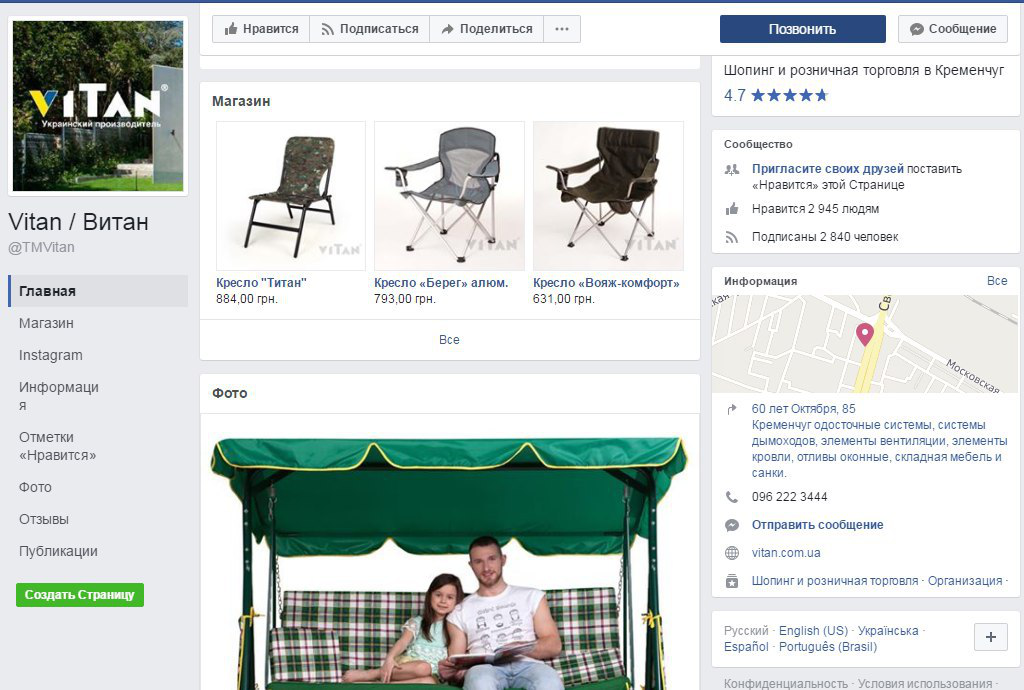
Task: Switch language to Português (Brasil)
Action: tap(827, 646)
